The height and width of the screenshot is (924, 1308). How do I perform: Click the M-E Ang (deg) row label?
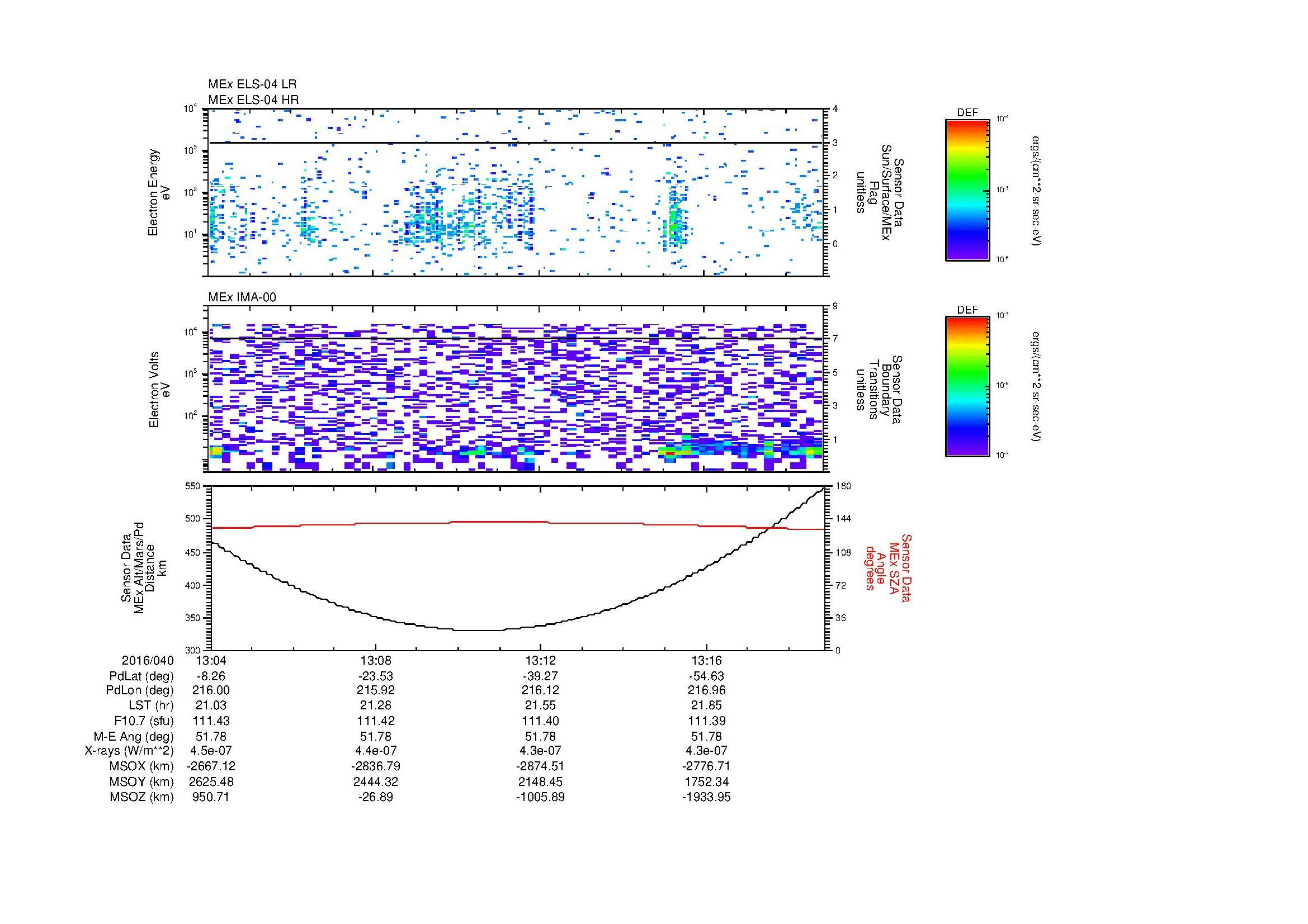coord(133,736)
